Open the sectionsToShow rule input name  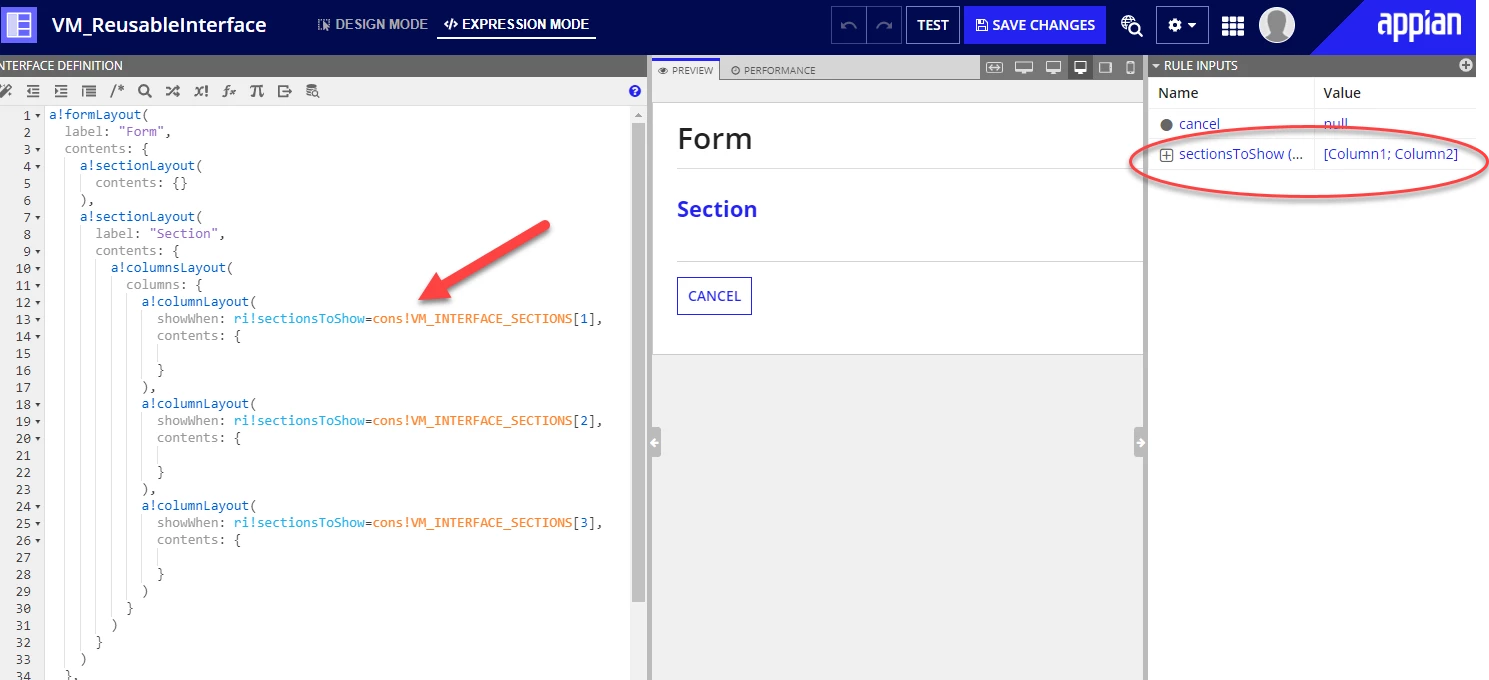pyautogui.click(x=1241, y=154)
